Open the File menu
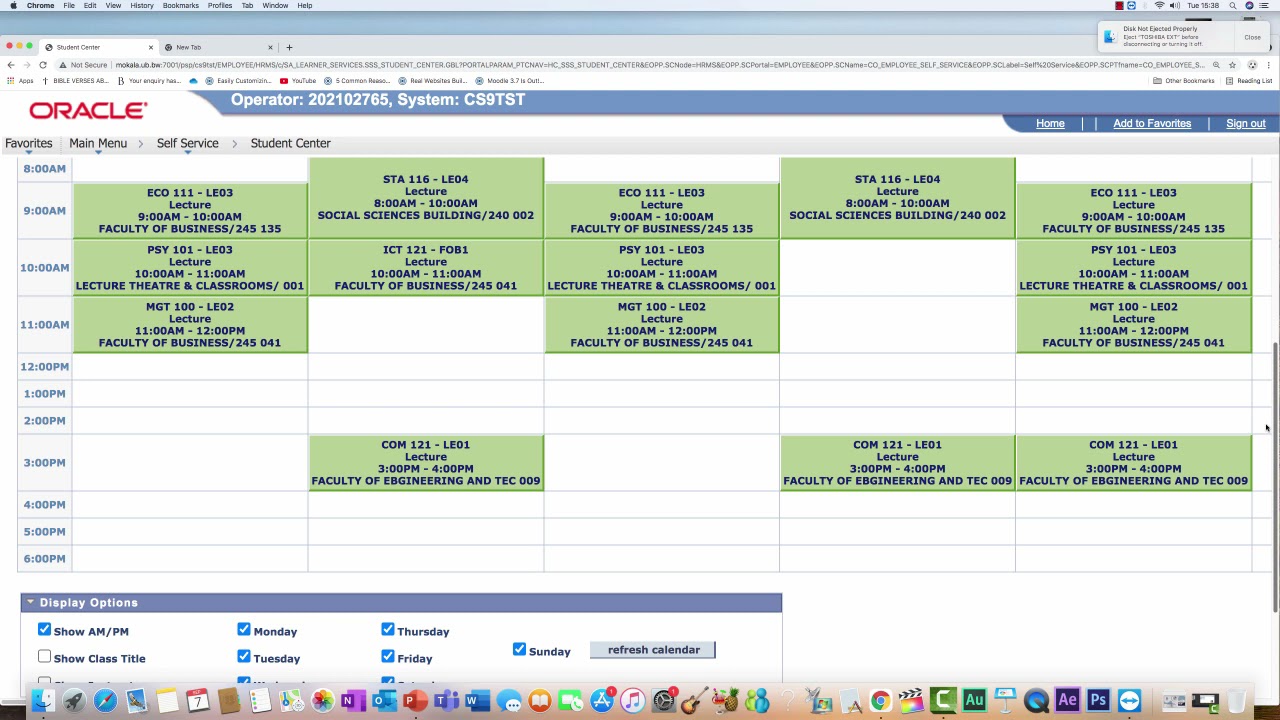The width and height of the screenshot is (1280, 720). pyautogui.click(x=69, y=6)
